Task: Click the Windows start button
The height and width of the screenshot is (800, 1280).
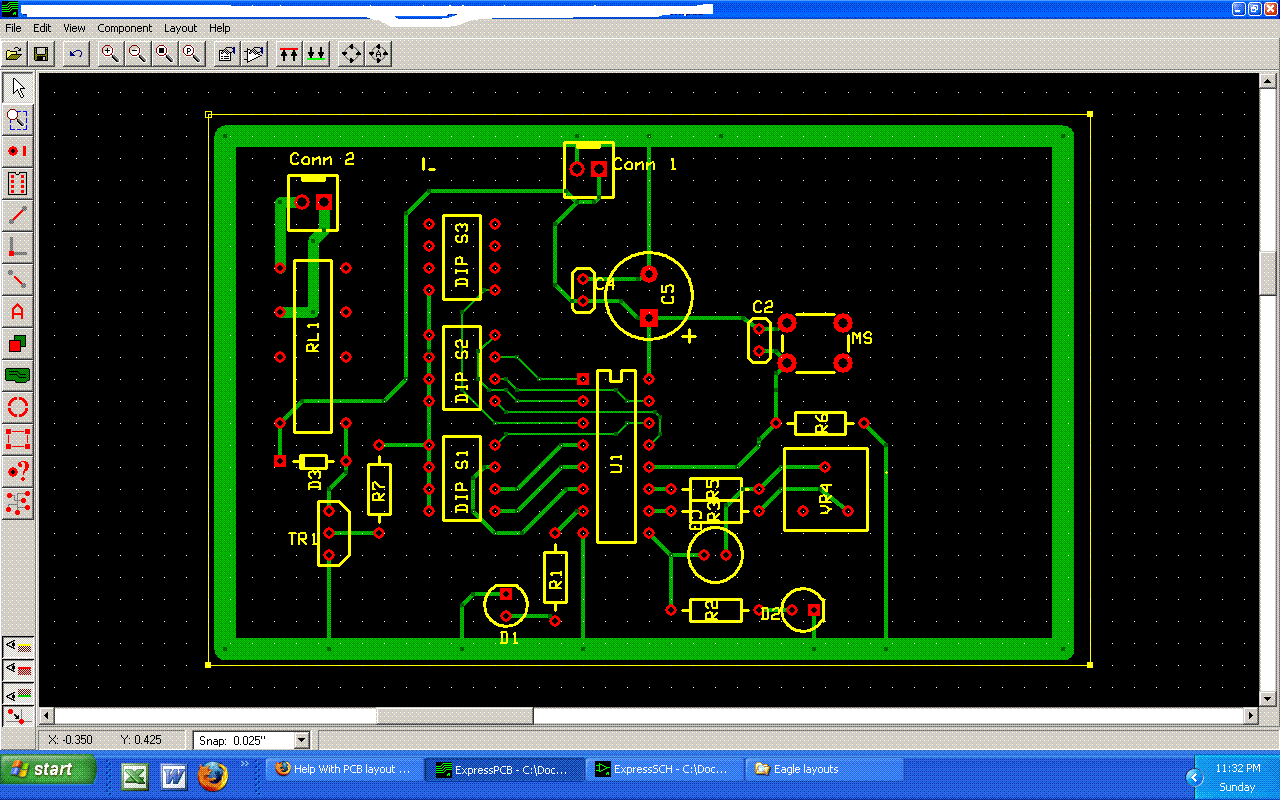Action: (48, 769)
